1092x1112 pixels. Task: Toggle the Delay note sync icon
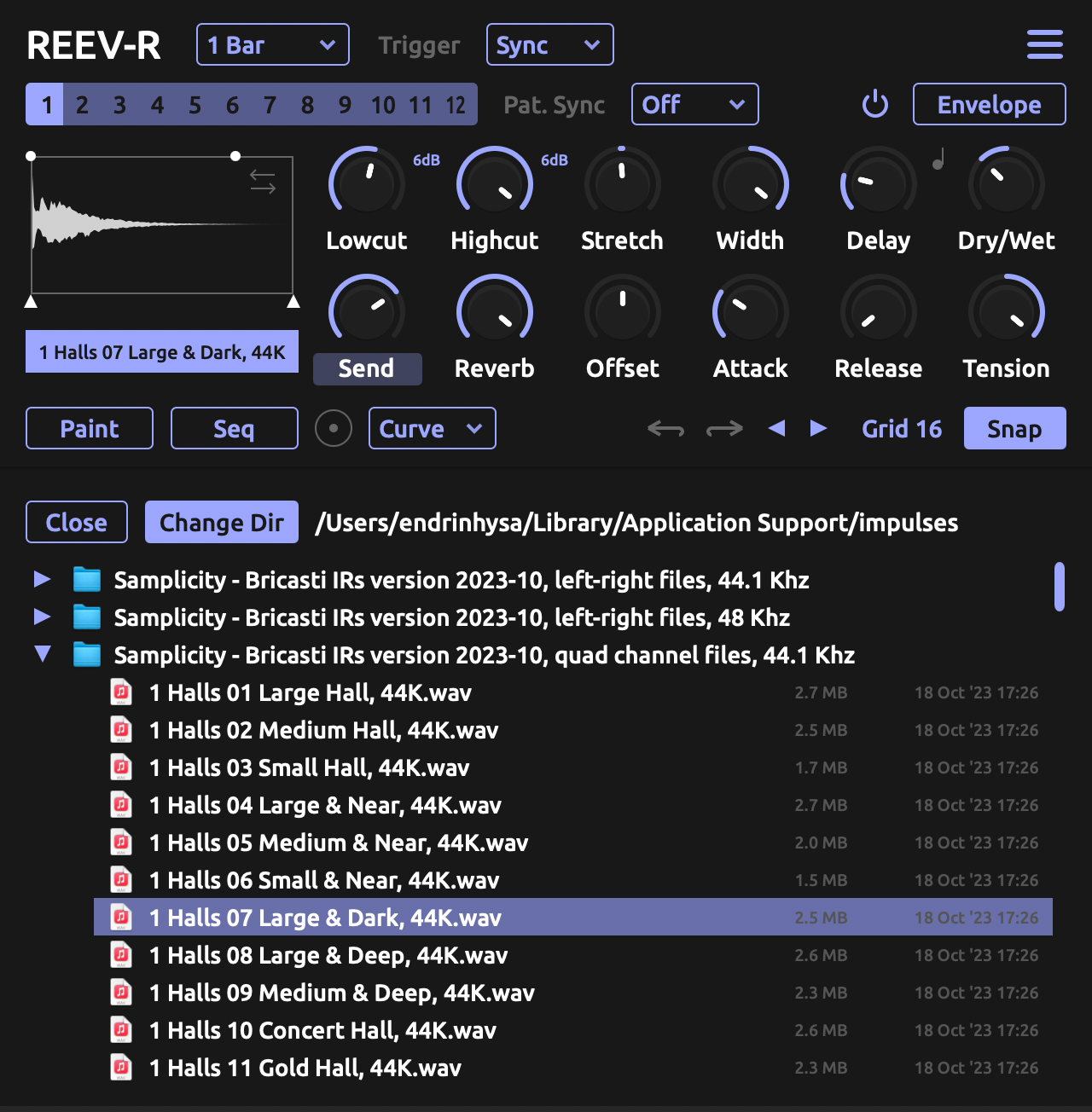[938, 159]
